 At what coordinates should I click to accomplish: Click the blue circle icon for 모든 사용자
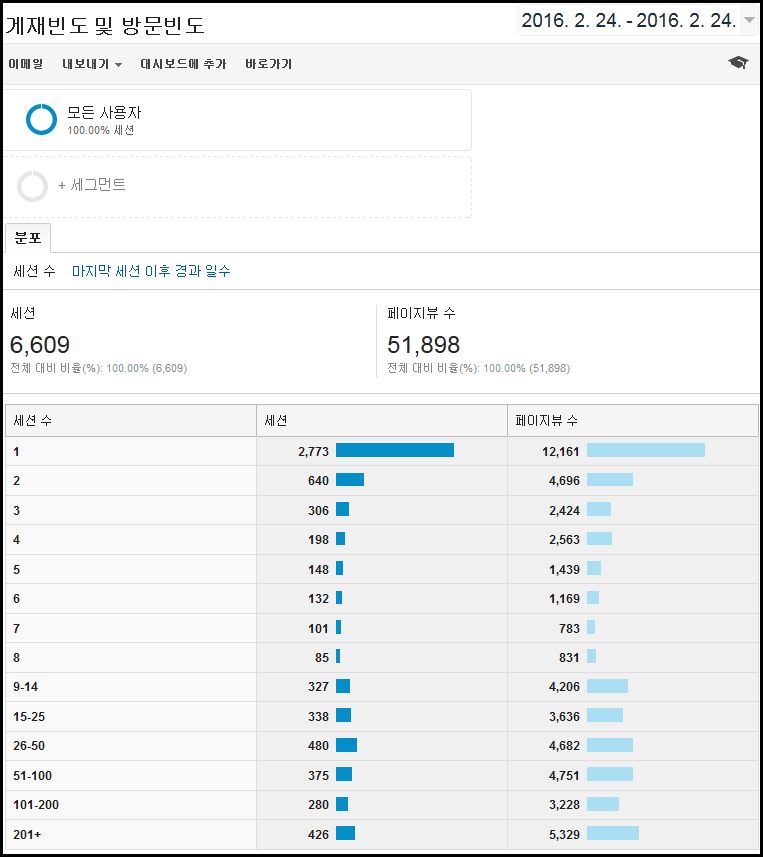42,120
